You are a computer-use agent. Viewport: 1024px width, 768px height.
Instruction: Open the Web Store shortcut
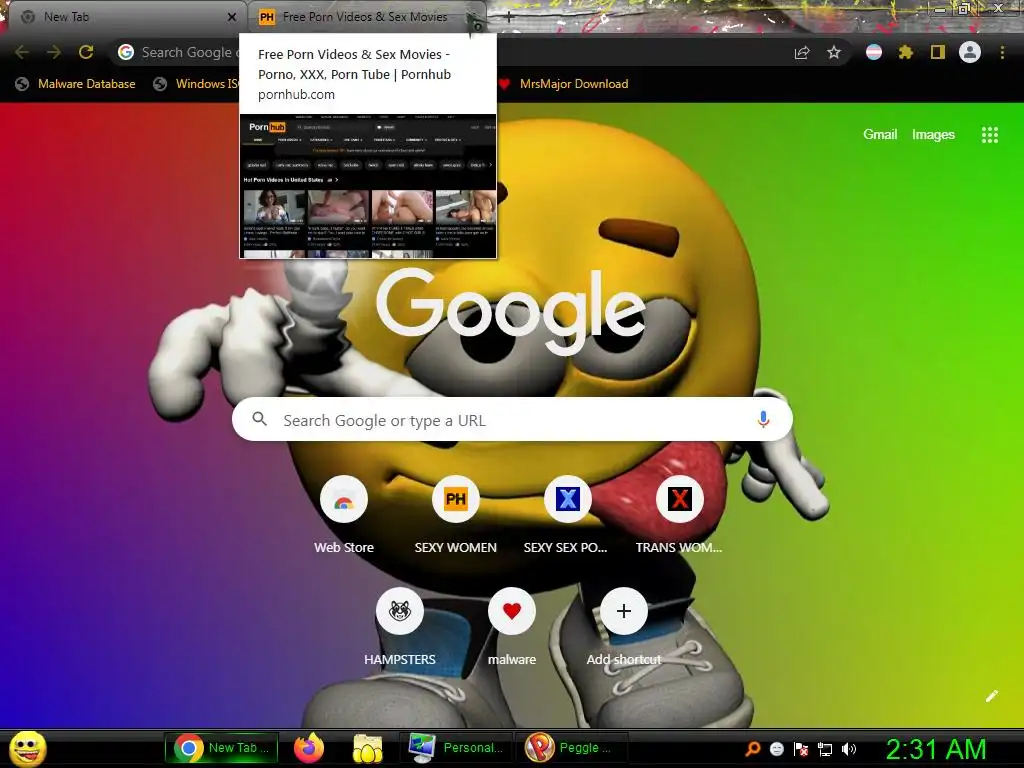tap(344, 514)
